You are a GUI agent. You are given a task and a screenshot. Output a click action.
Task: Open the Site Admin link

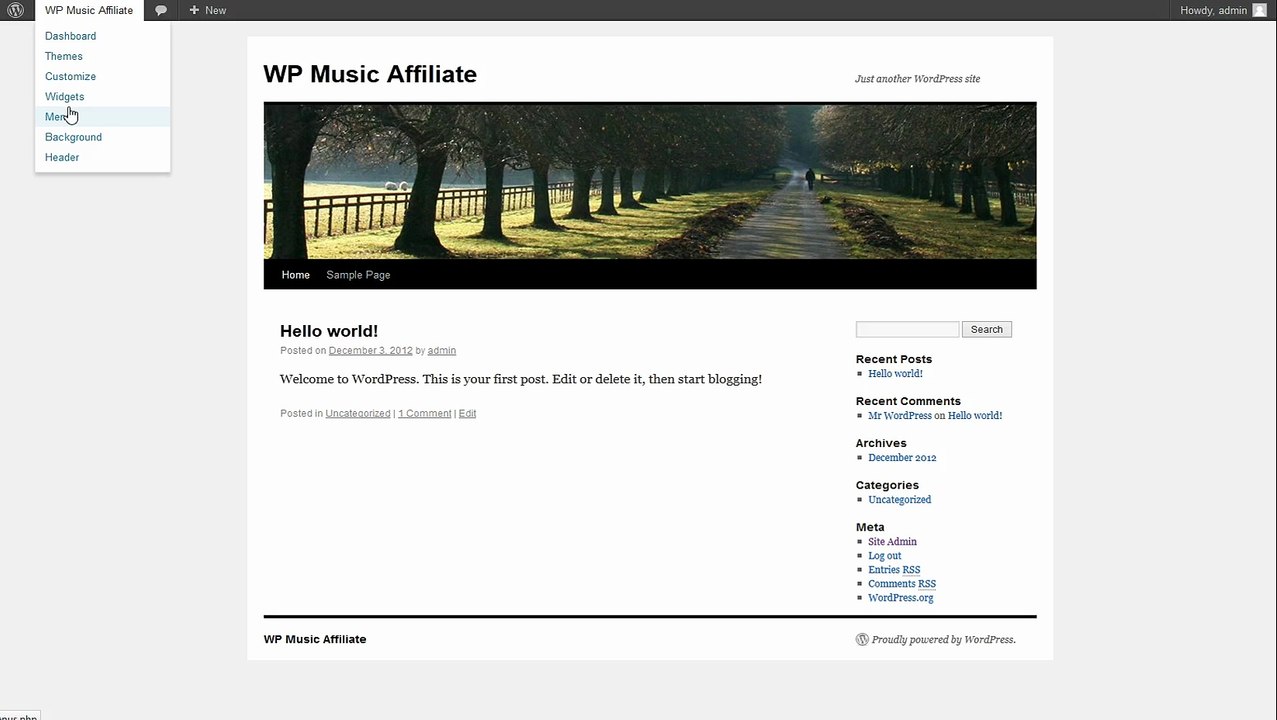[892, 542]
